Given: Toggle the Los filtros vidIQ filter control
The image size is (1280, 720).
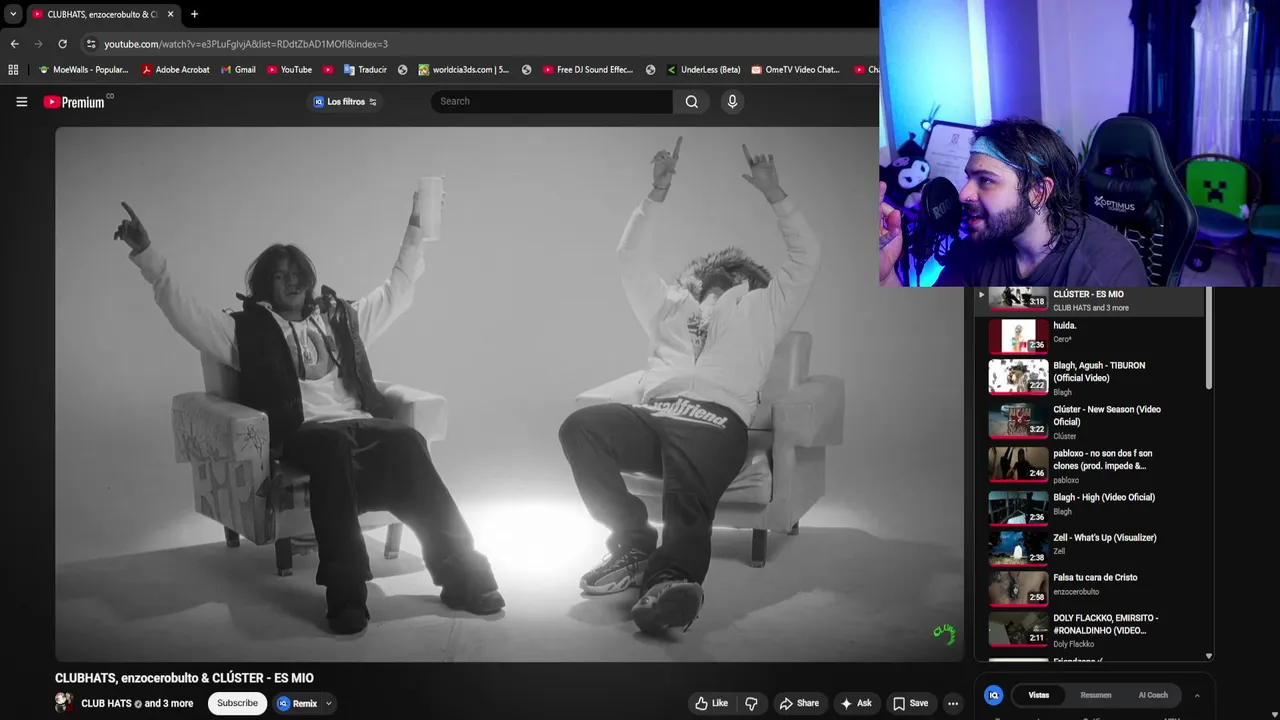Looking at the screenshot, I should click(345, 101).
